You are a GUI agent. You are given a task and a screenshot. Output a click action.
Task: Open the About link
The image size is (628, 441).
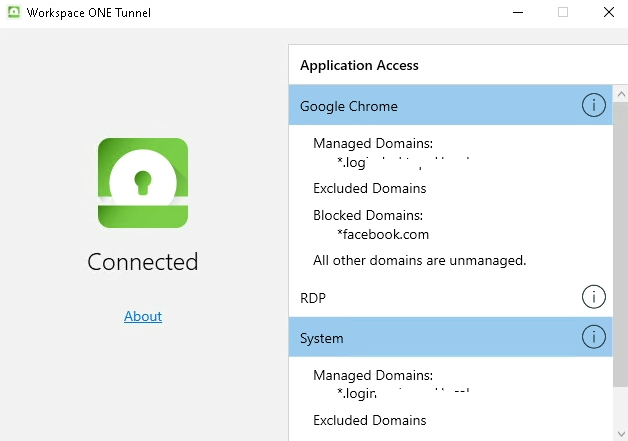click(x=143, y=316)
